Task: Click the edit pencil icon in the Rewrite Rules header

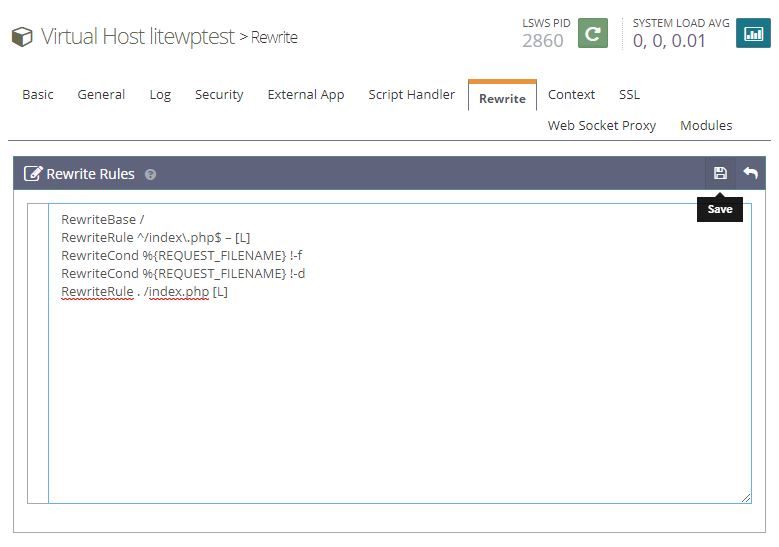Action: 33,173
